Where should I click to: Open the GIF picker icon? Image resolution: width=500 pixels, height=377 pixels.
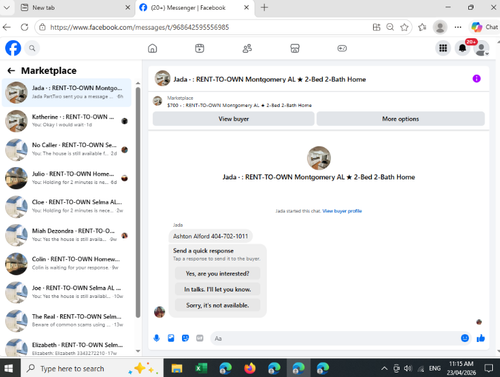[200, 338]
